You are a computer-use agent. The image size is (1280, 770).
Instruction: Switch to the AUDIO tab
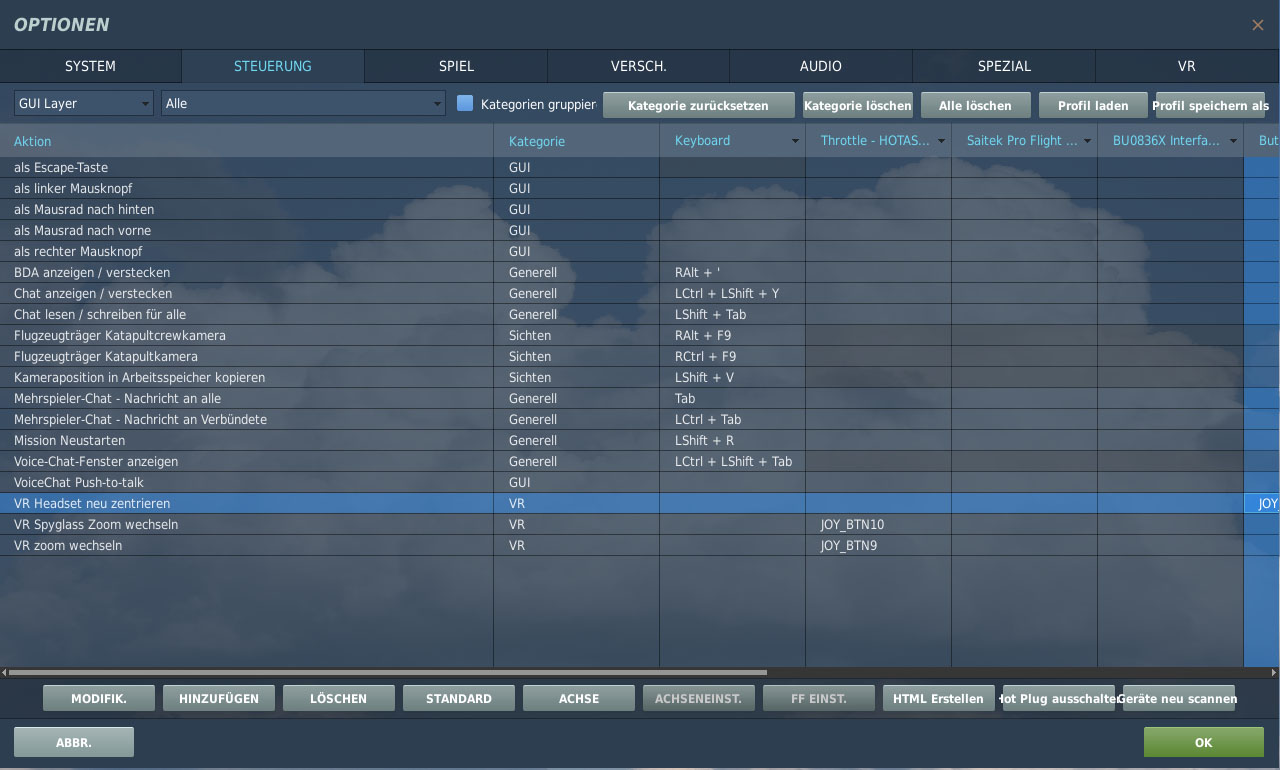click(820, 66)
